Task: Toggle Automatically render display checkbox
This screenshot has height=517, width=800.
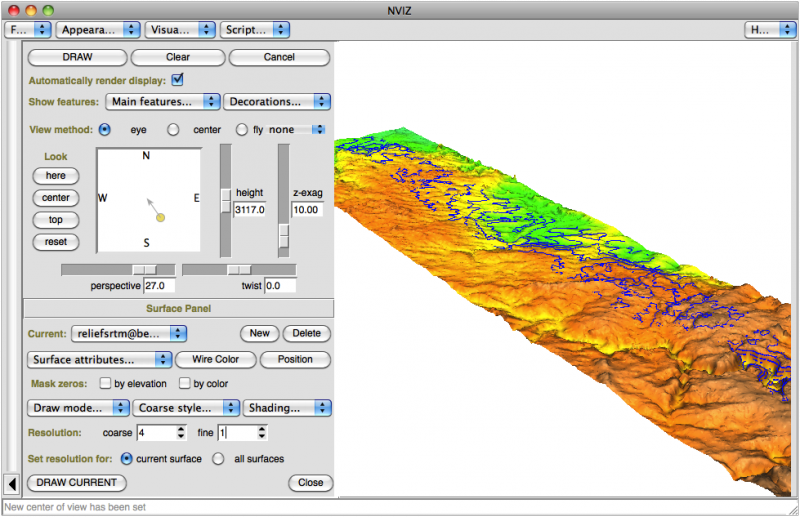Action: coord(178,79)
